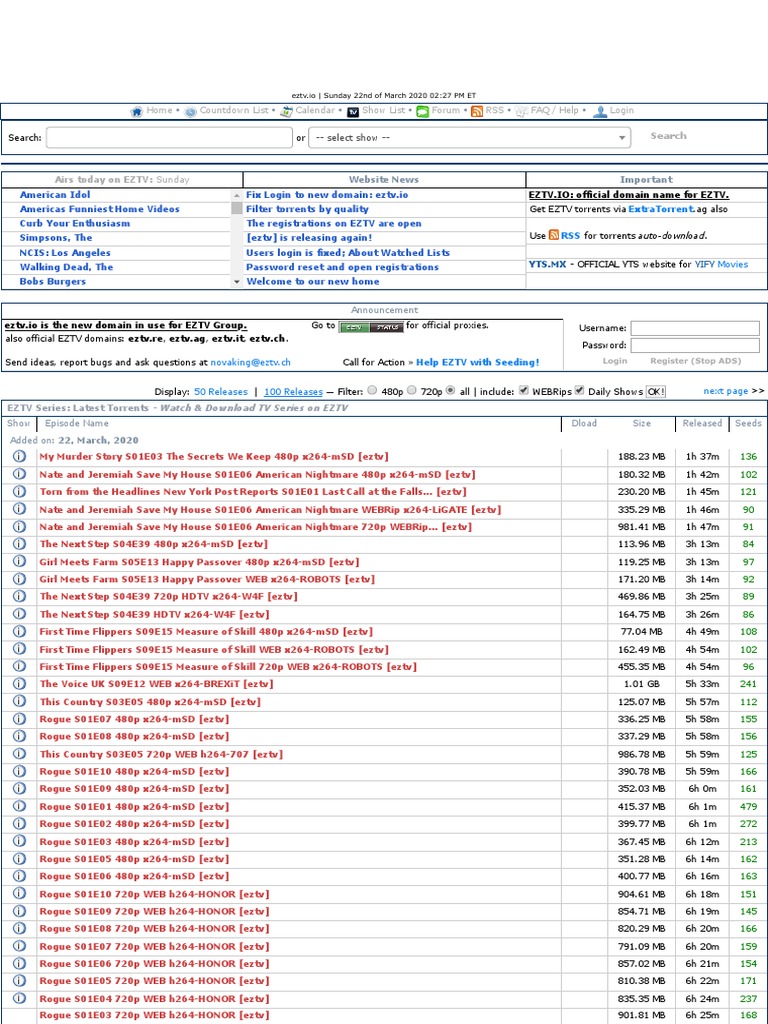The width and height of the screenshot is (768, 1024).
Task: Open the Calendar menu item
Action: click(315, 110)
